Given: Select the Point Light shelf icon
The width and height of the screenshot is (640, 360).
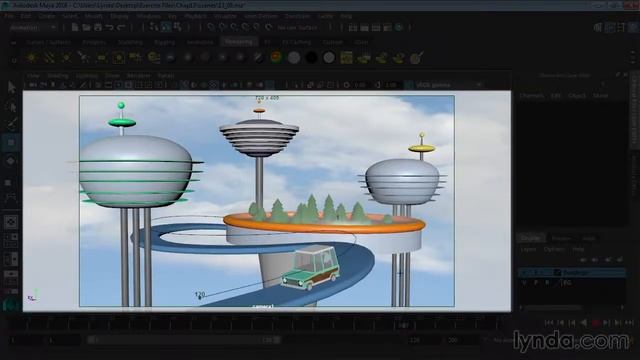Looking at the screenshot, I should click(67, 58).
